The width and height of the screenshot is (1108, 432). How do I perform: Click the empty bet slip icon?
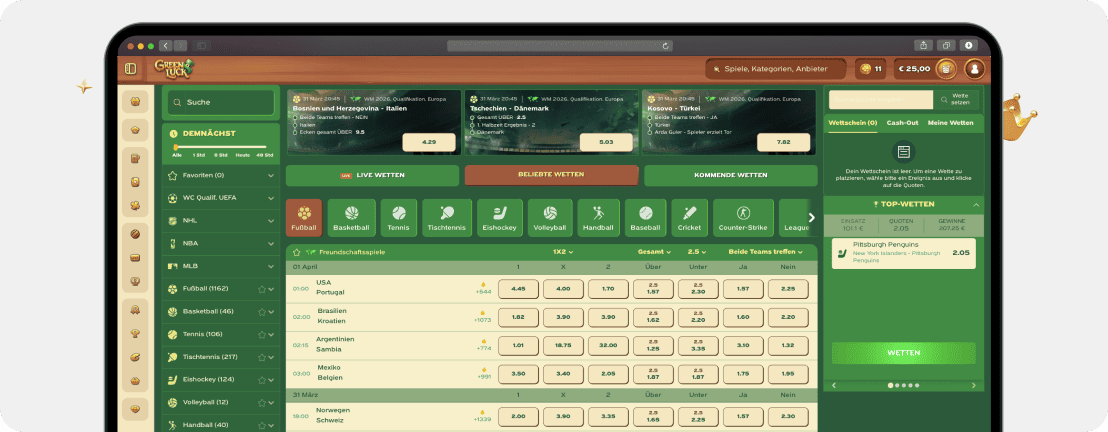903,151
